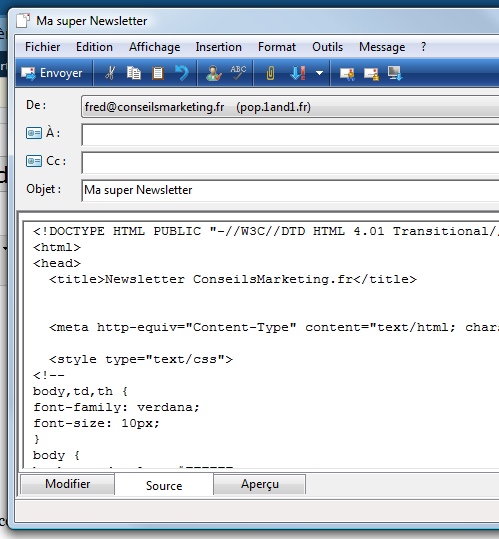Click the Cc address book icon
The width and height of the screenshot is (499, 539).
[x=34, y=161]
